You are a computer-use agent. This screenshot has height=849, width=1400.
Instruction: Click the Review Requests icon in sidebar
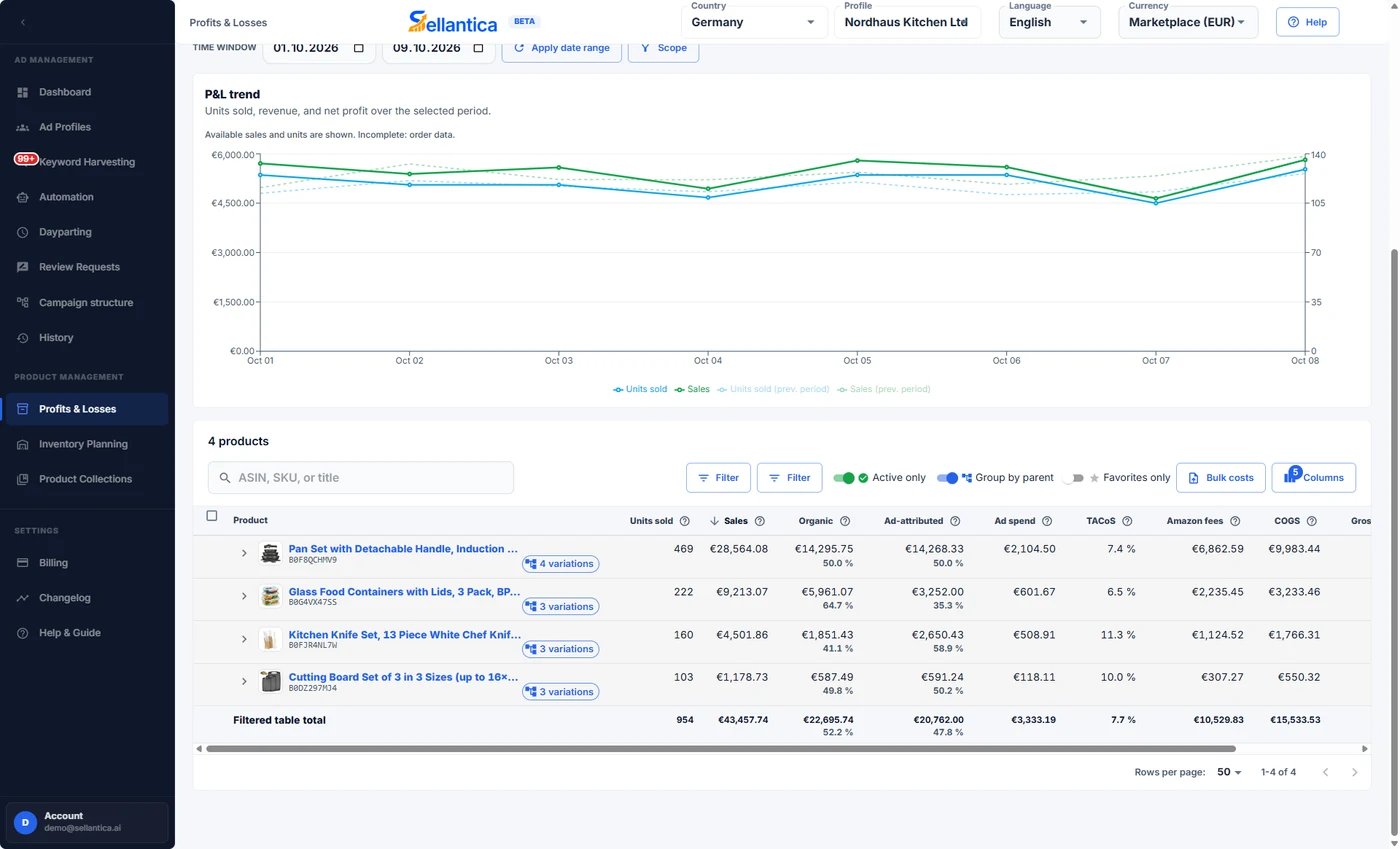coord(23,267)
